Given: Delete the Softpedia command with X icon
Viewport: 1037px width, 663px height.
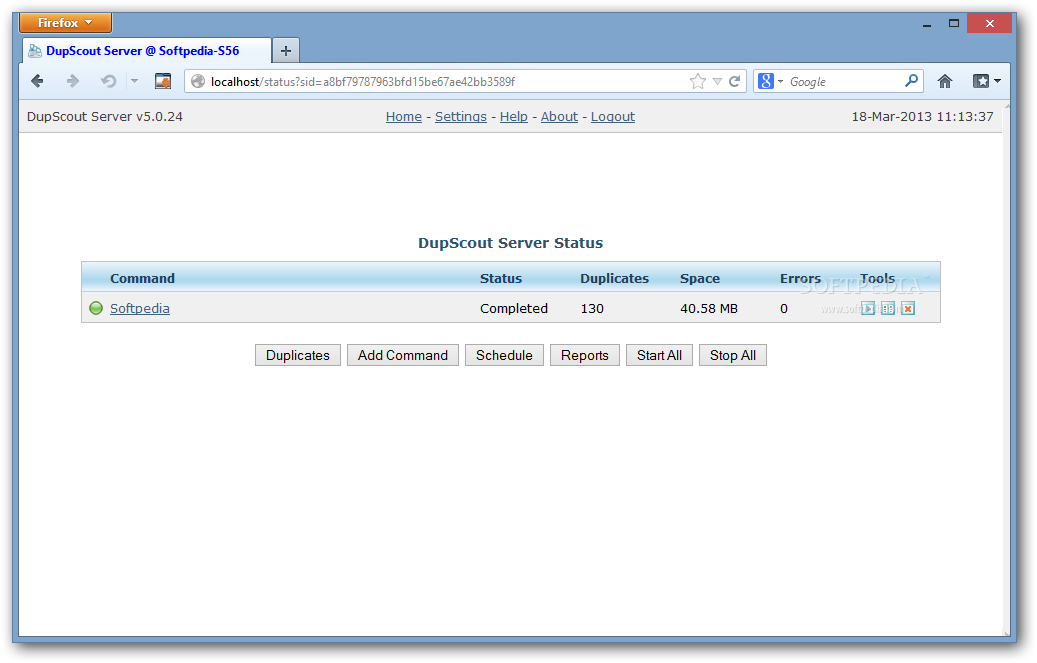Looking at the screenshot, I should click(x=908, y=308).
